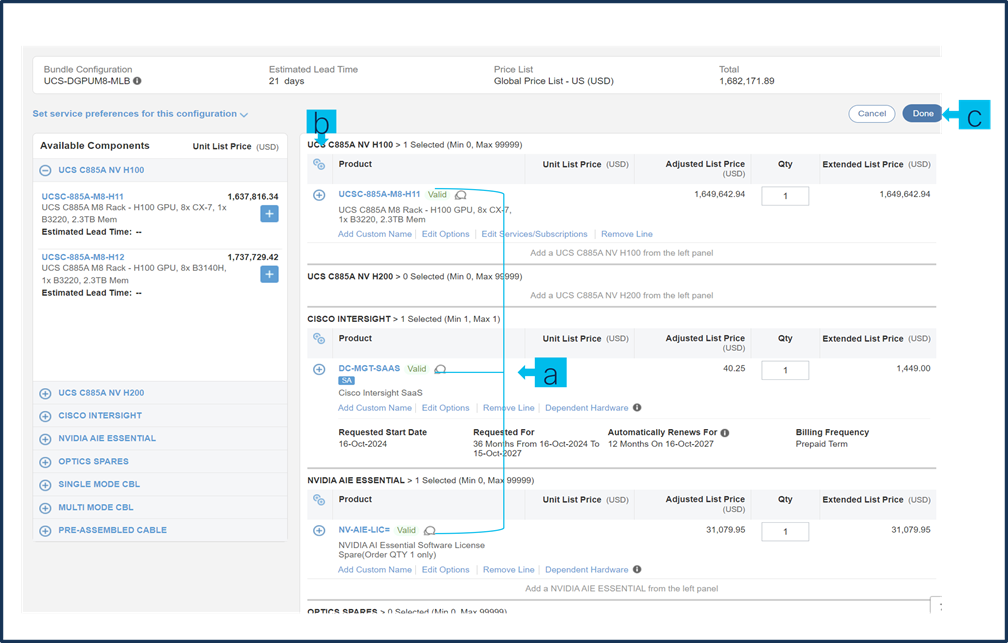Click adjusted list price 31,079.95 for NV-AIE-LIC=
Image resolution: width=1008 pixels, height=643 pixels.
725,530
